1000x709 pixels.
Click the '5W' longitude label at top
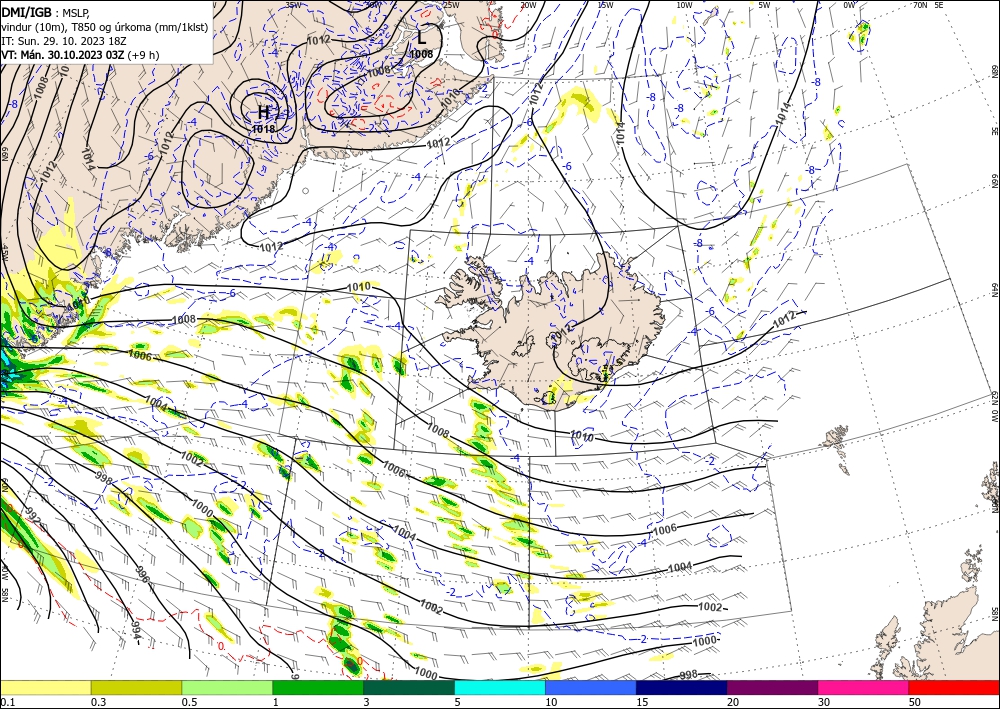click(x=764, y=5)
